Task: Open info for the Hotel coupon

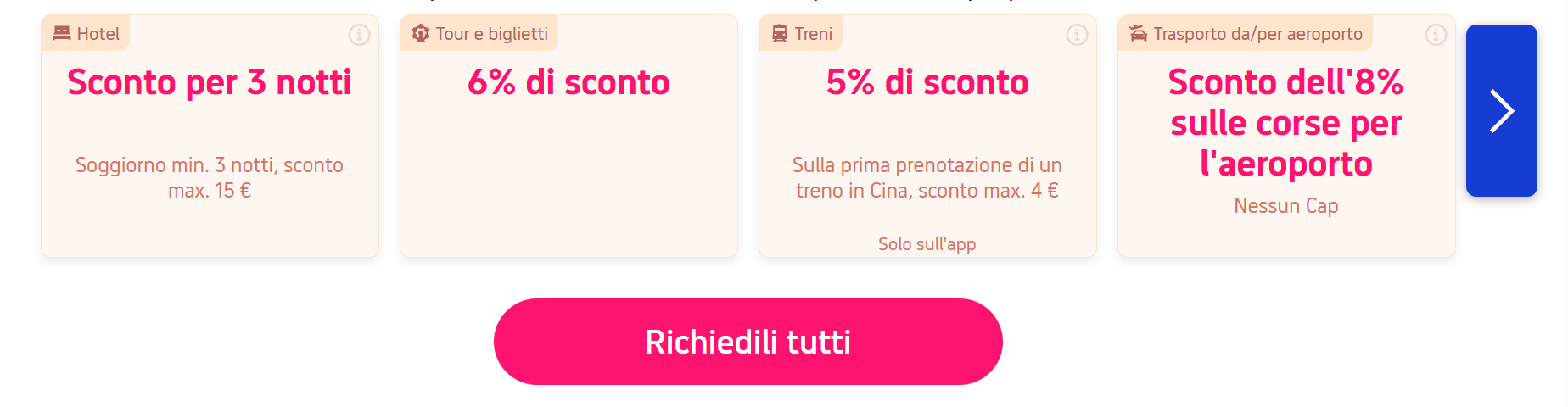Action: pyautogui.click(x=359, y=35)
